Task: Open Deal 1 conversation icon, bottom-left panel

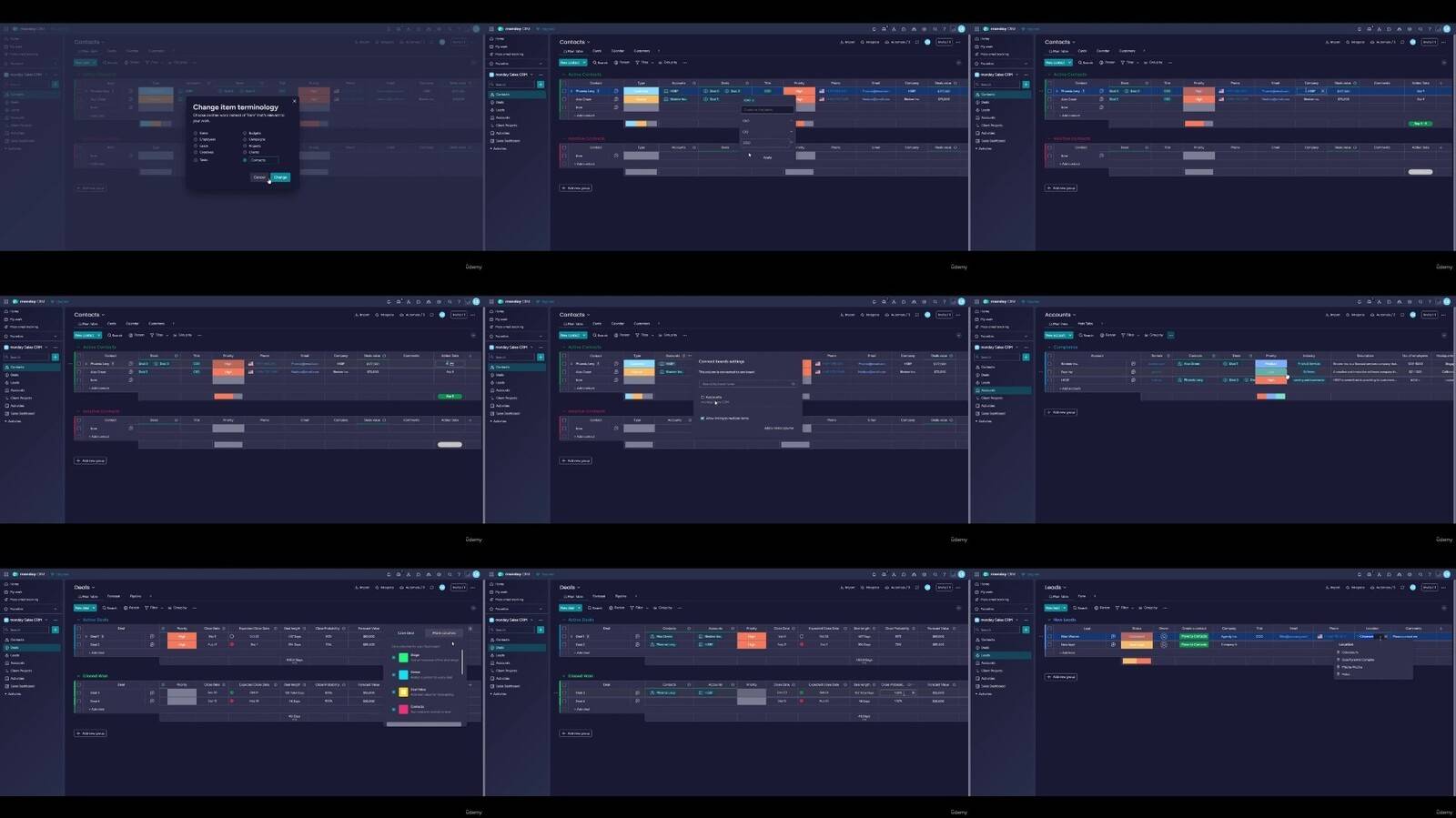Action: [x=152, y=636]
